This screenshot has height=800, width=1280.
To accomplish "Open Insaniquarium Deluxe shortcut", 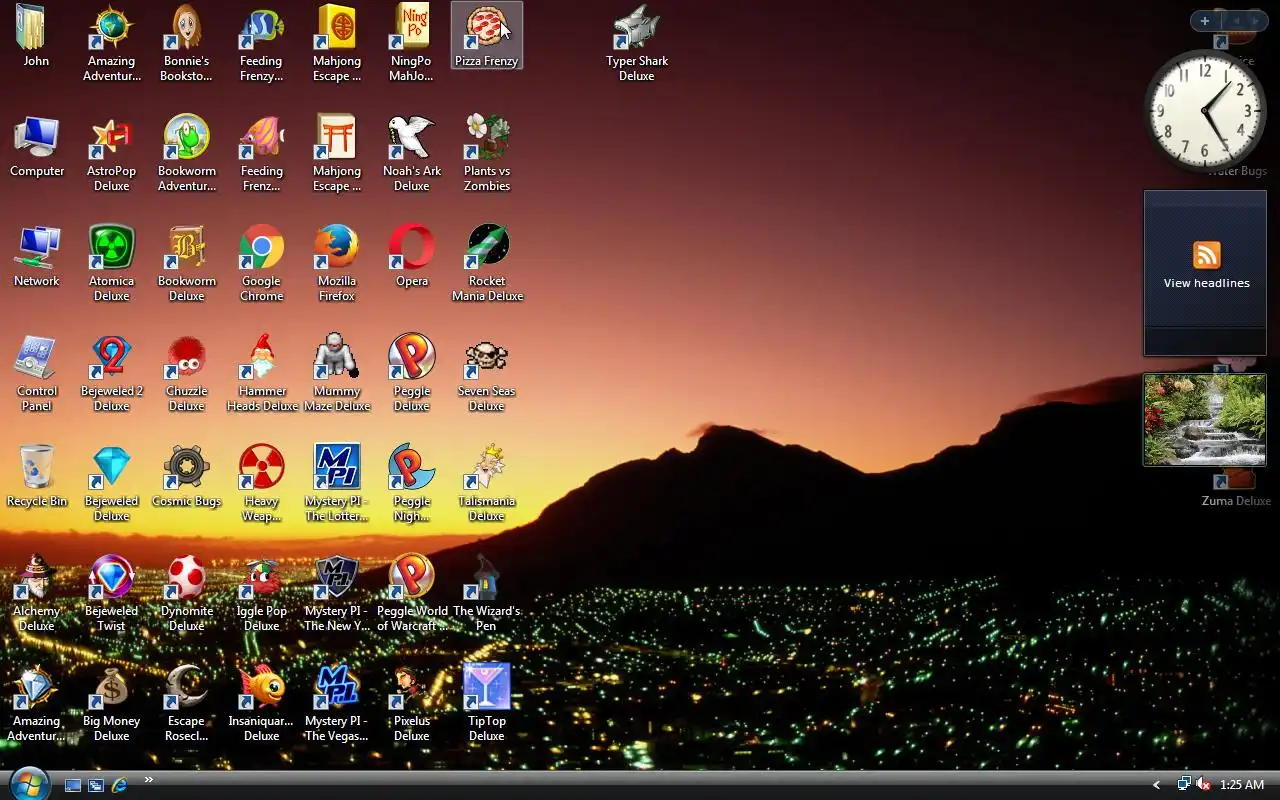I will click(x=261, y=703).
